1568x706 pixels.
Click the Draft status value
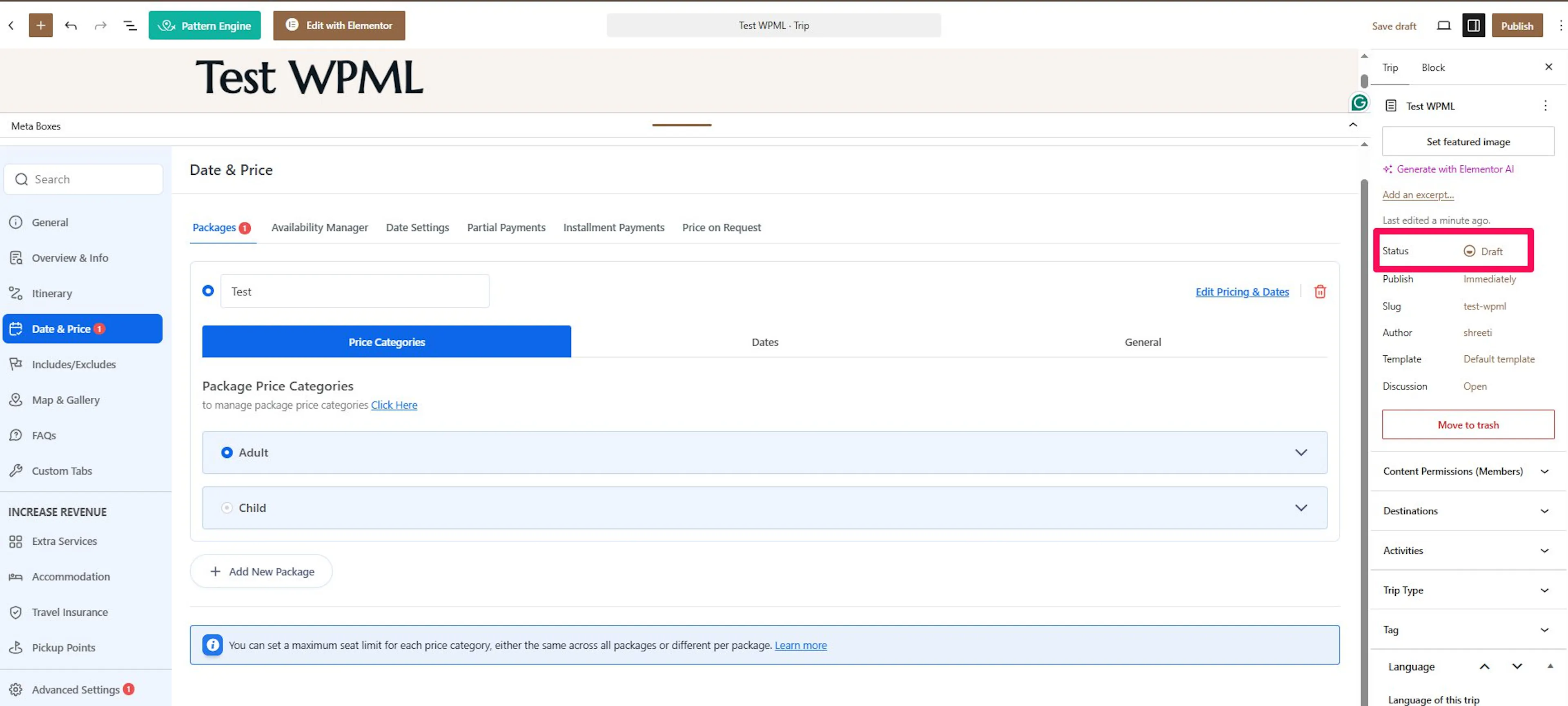pos(1483,252)
